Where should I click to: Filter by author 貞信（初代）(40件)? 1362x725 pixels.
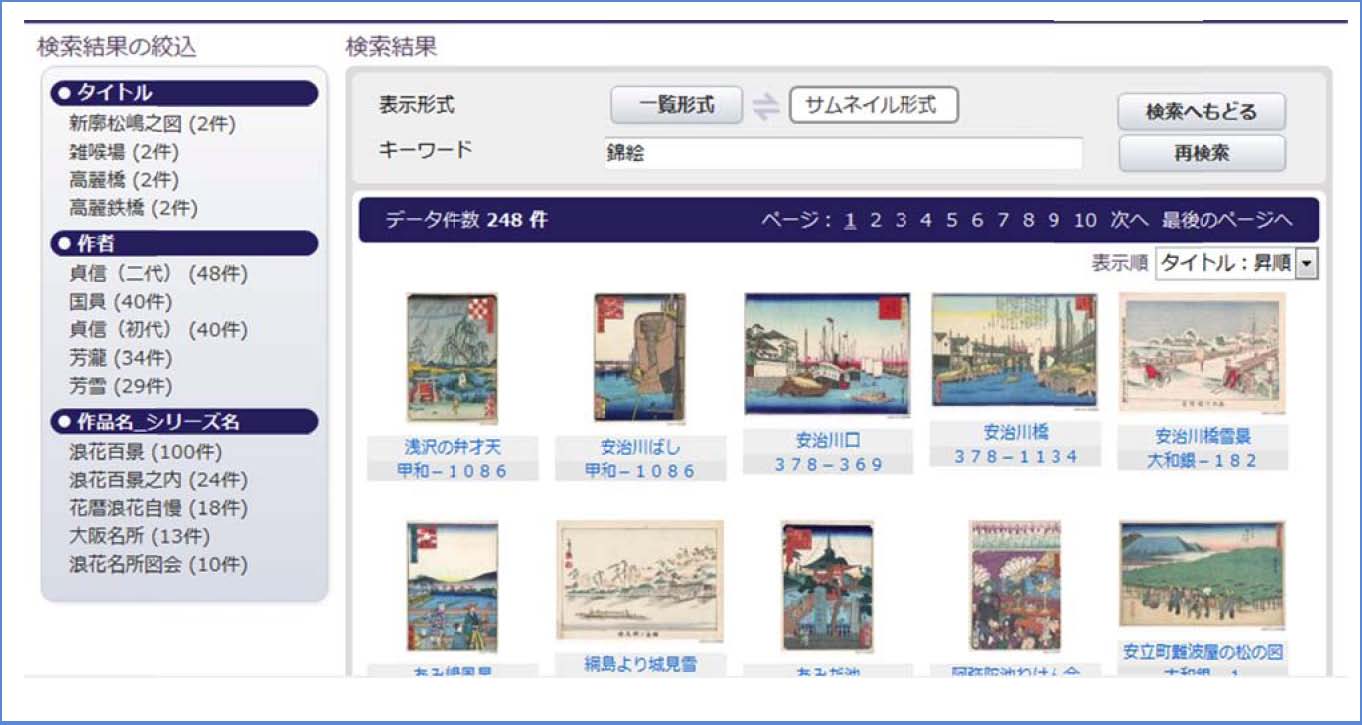pyautogui.click(x=158, y=330)
